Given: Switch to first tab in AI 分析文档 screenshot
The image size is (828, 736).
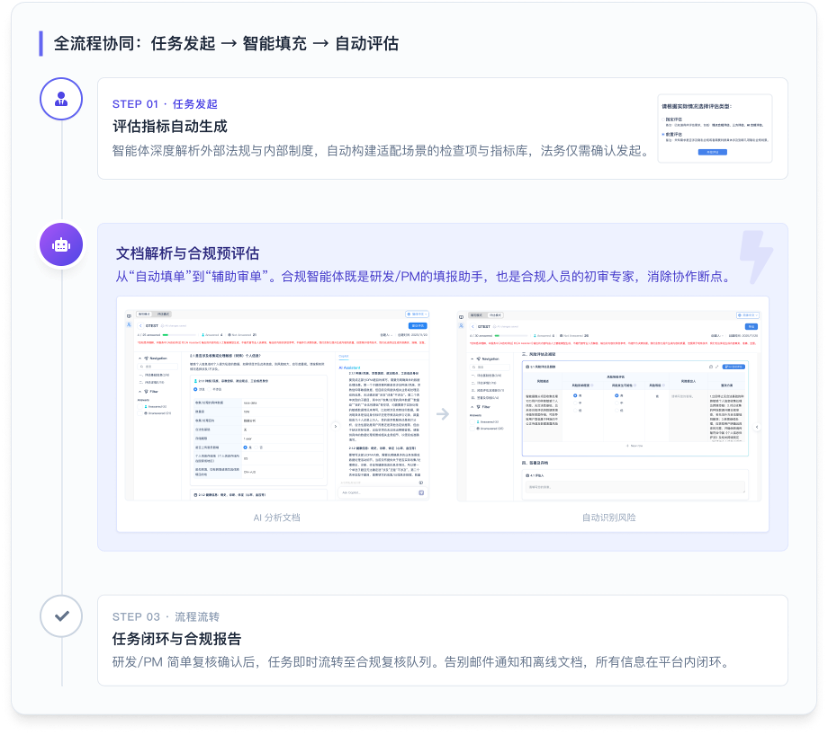Looking at the screenshot, I should (144, 314).
